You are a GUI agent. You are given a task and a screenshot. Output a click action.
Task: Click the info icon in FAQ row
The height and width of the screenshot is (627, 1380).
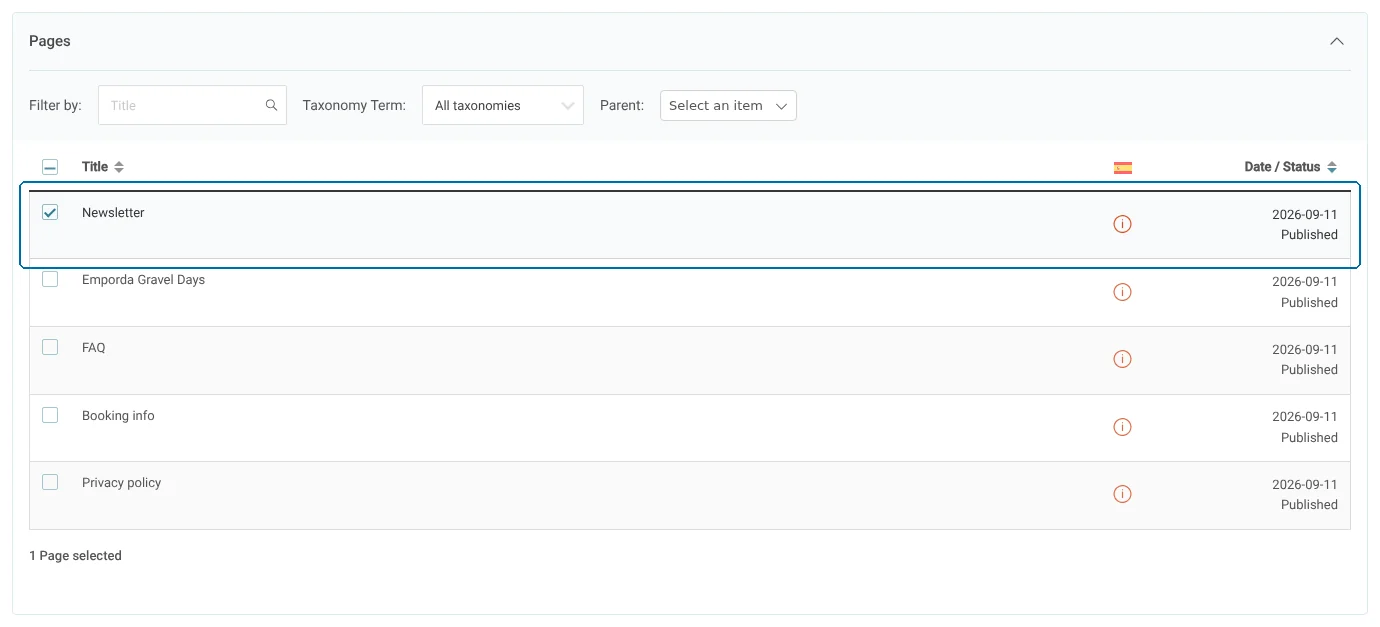click(x=1122, y=359)
